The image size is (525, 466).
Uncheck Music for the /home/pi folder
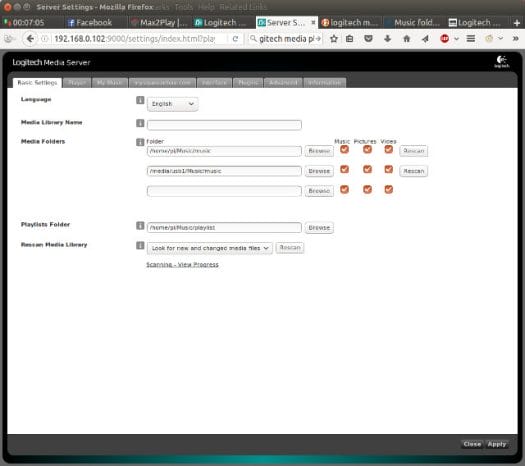point(345,149)
